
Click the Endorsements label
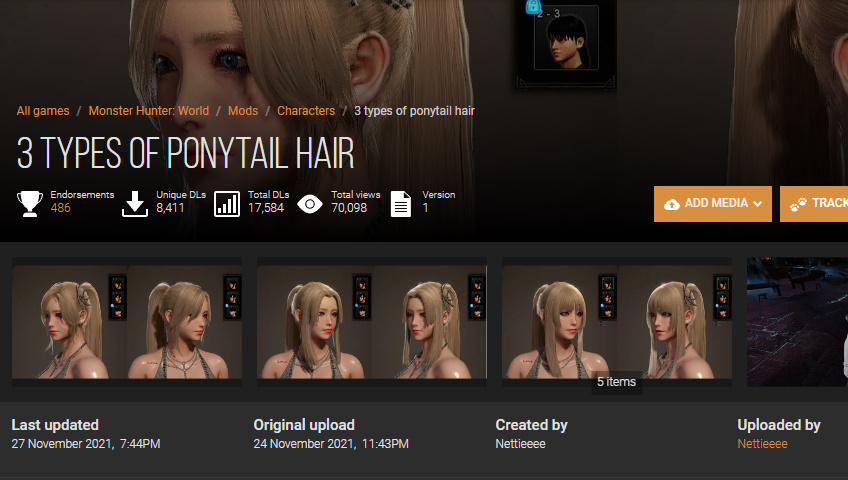[82, 195]
